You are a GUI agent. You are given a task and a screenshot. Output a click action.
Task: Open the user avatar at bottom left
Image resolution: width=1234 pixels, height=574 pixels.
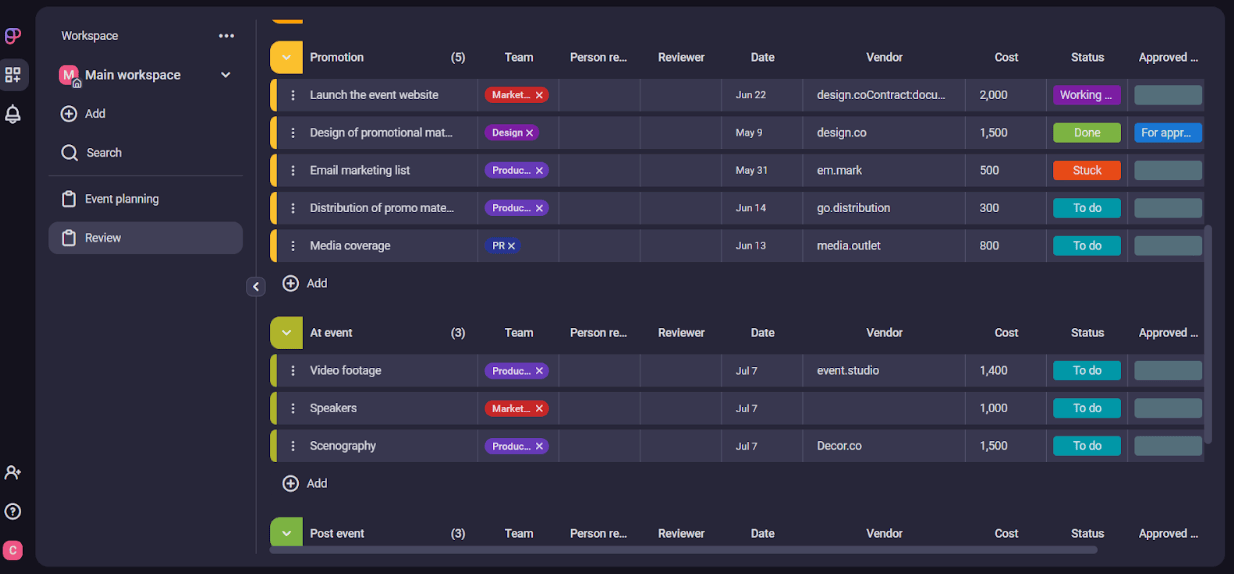pyautogui.click(x=13, y=550)
